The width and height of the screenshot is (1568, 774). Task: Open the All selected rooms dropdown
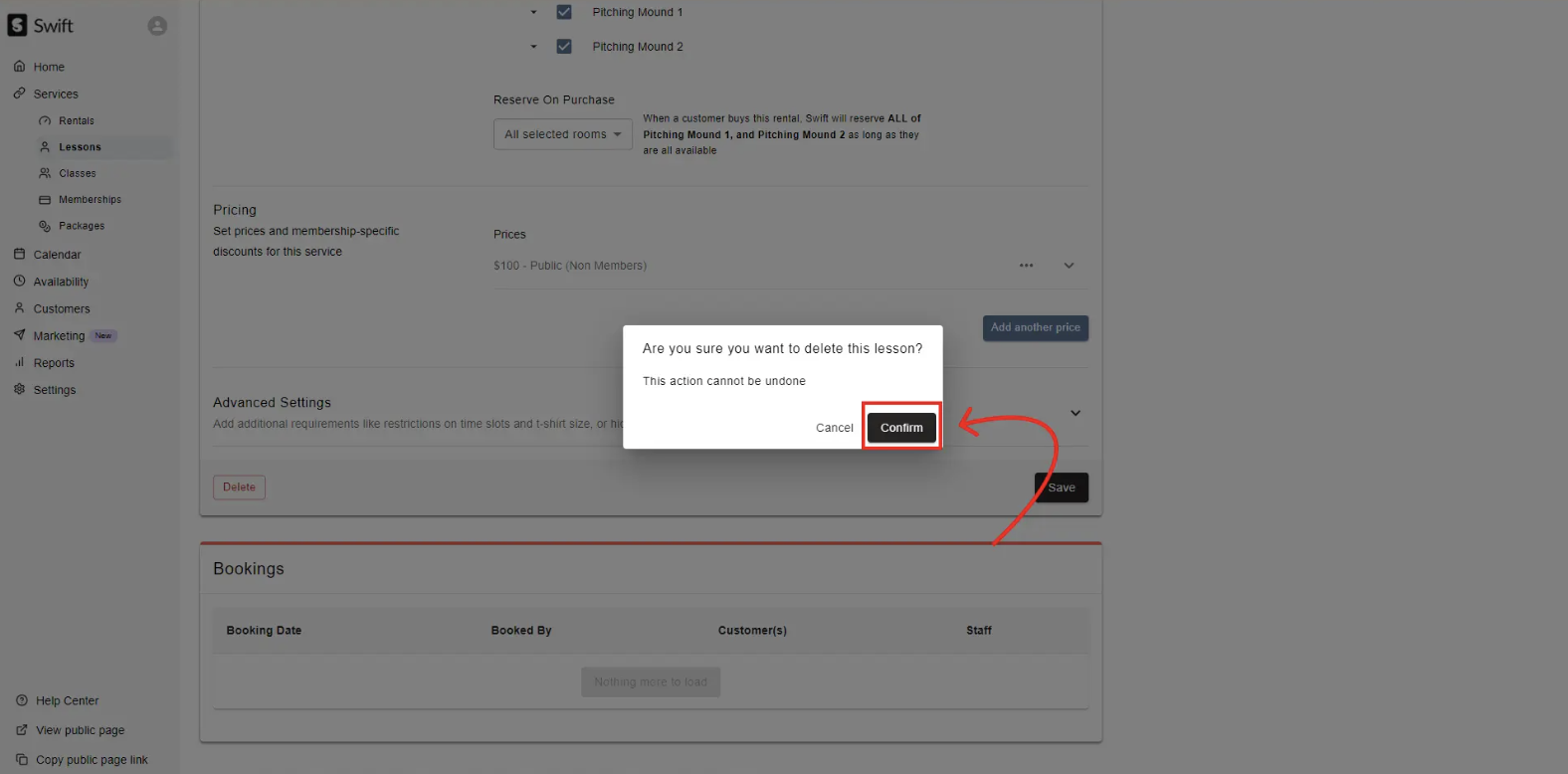[x=563, y=134]
